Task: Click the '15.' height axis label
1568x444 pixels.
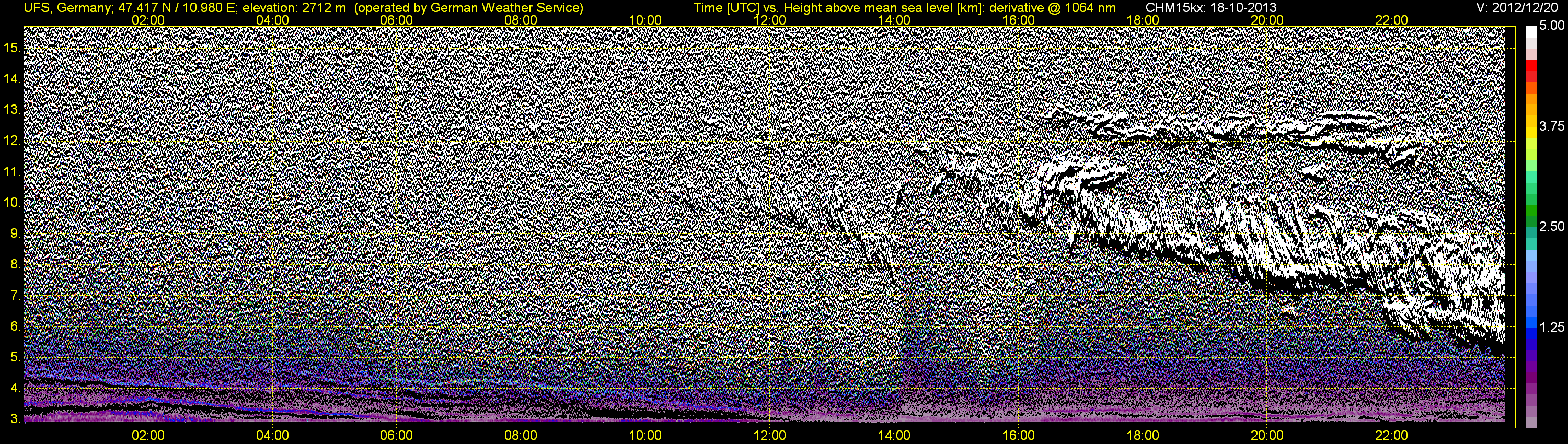Action: coord(12,48)
